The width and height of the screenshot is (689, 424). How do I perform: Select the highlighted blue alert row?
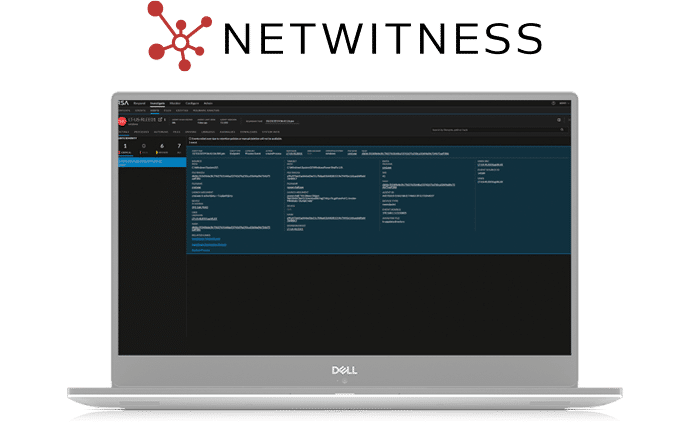(x=152, y=163)
